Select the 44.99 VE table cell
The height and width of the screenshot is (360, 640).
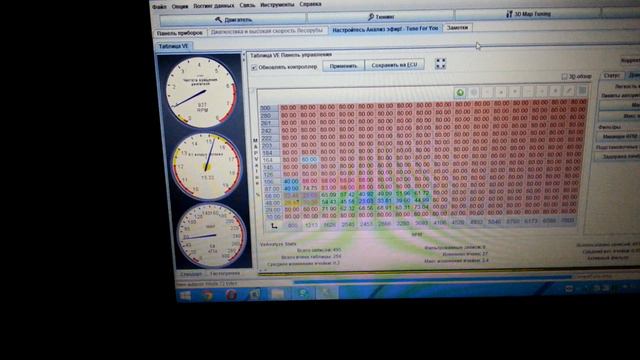click(422, 200)
